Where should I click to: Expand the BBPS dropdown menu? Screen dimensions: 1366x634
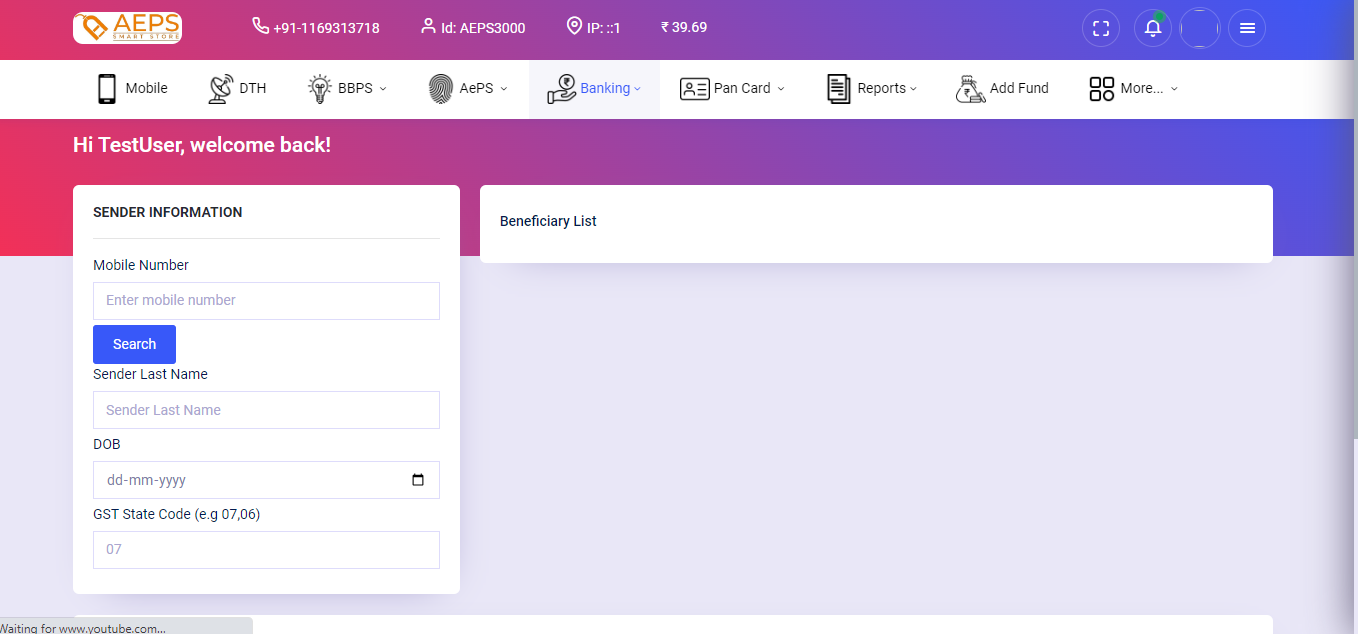coord(362,88)
